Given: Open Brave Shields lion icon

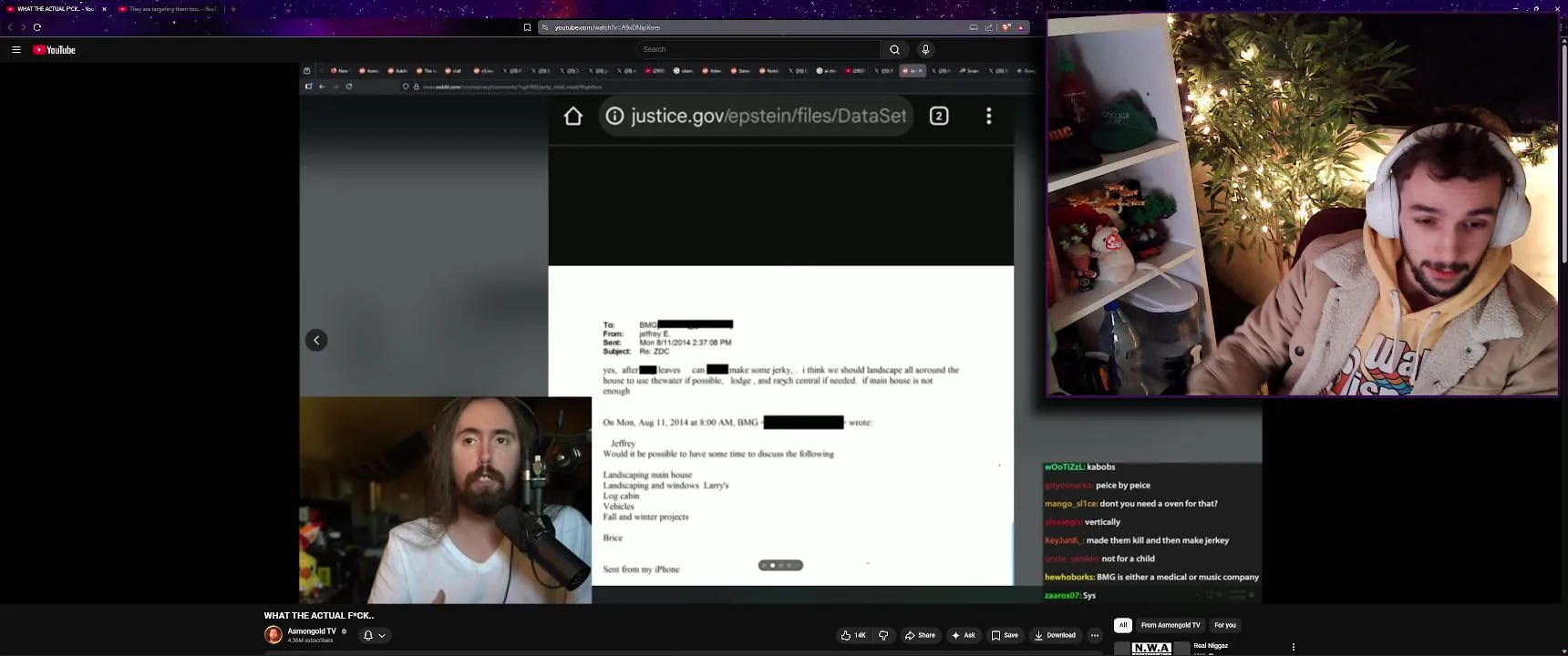Looking at the screenshot, I should (x=1006, y=27).
